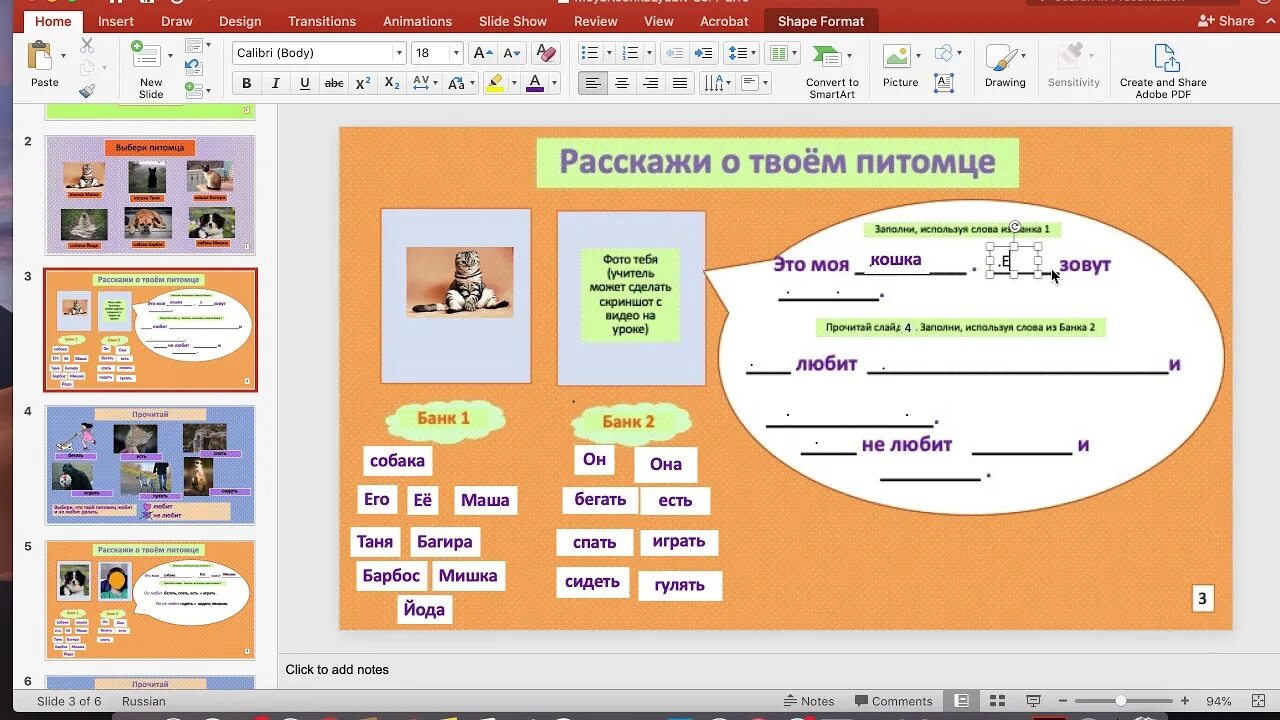
Task: Open the font name Calibri dropdown
Action: (399, 53)
